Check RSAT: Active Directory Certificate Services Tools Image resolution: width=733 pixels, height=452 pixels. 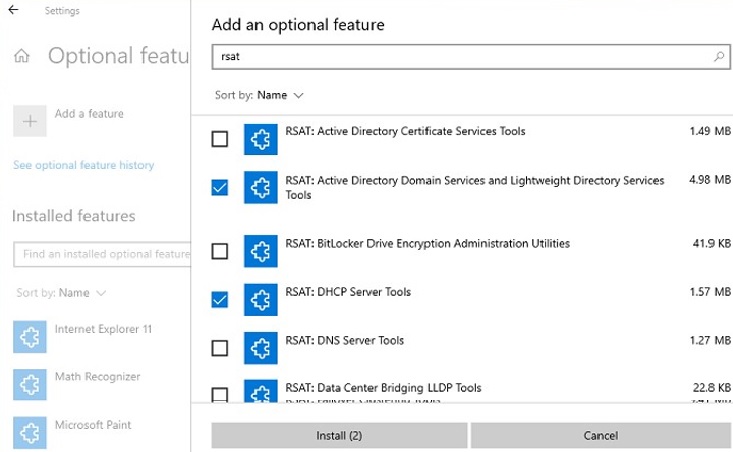click(x=220, y=139)
